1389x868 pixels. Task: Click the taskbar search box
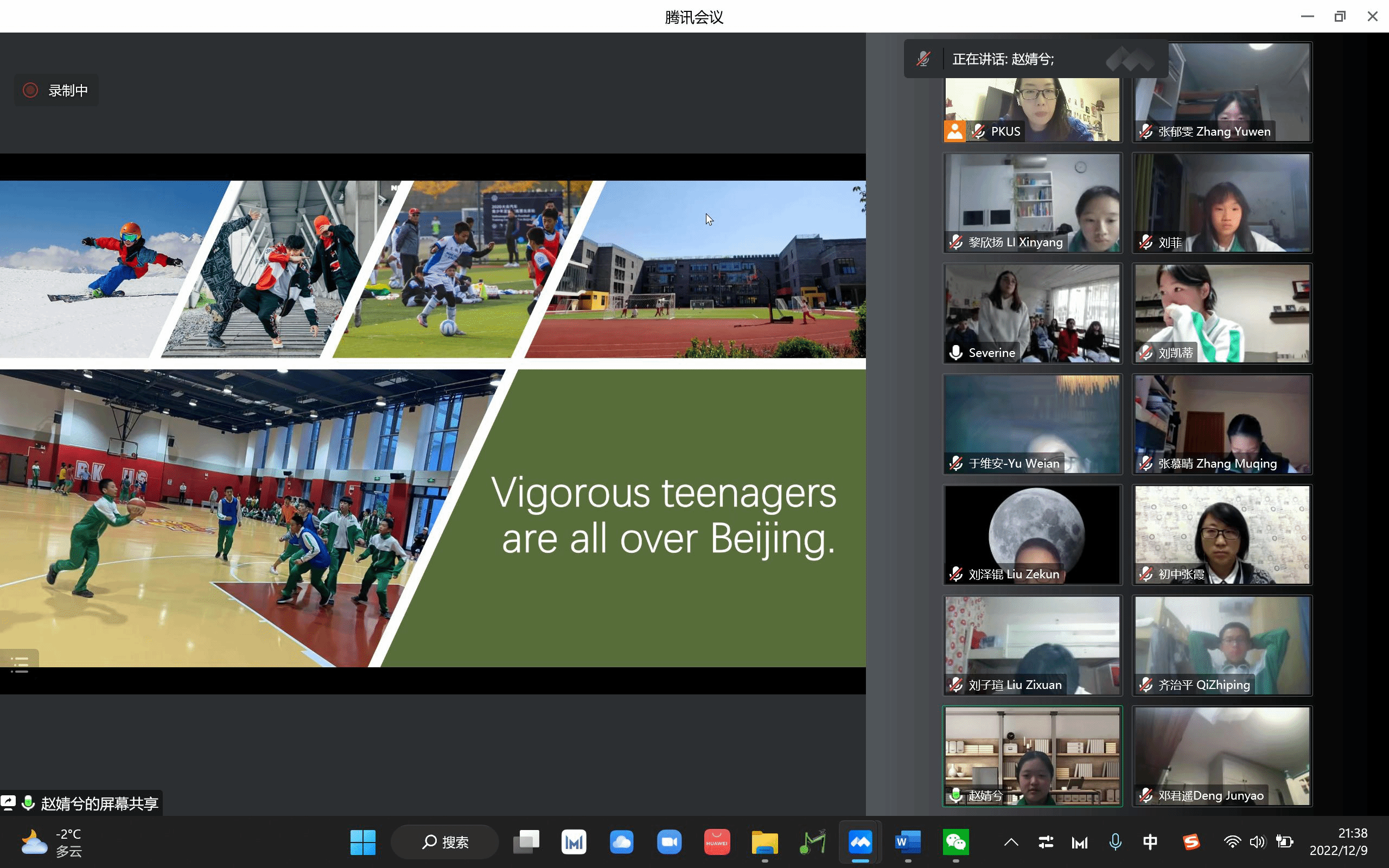(445, 842)
